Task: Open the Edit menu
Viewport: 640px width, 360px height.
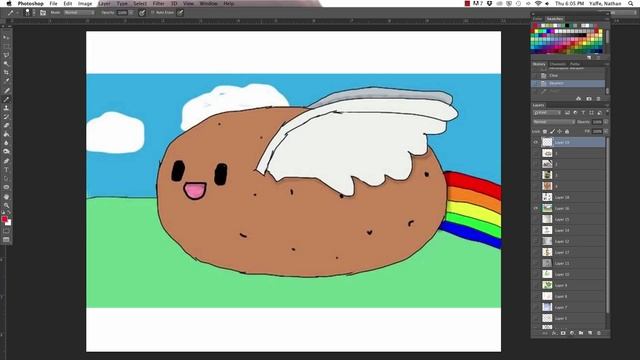Action: [x=68, y=3]
